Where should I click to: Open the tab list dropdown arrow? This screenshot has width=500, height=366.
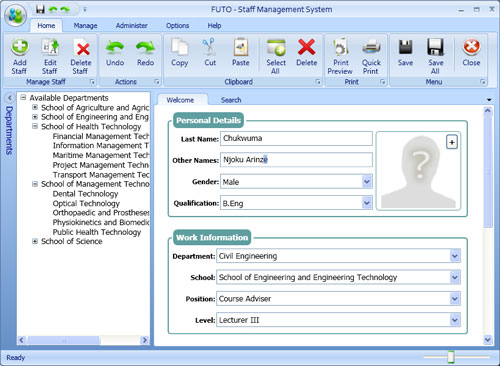point(489,100)
